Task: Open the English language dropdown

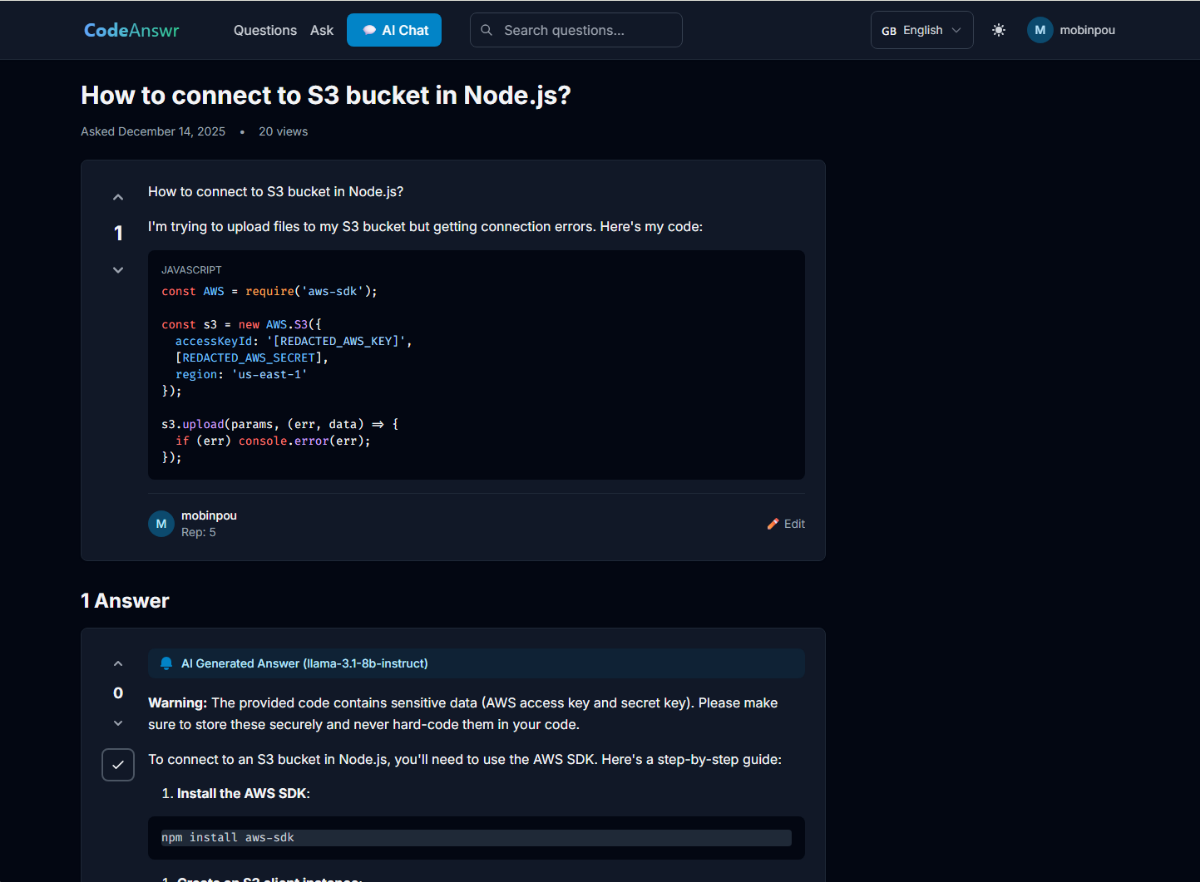Action: [920, 30]
